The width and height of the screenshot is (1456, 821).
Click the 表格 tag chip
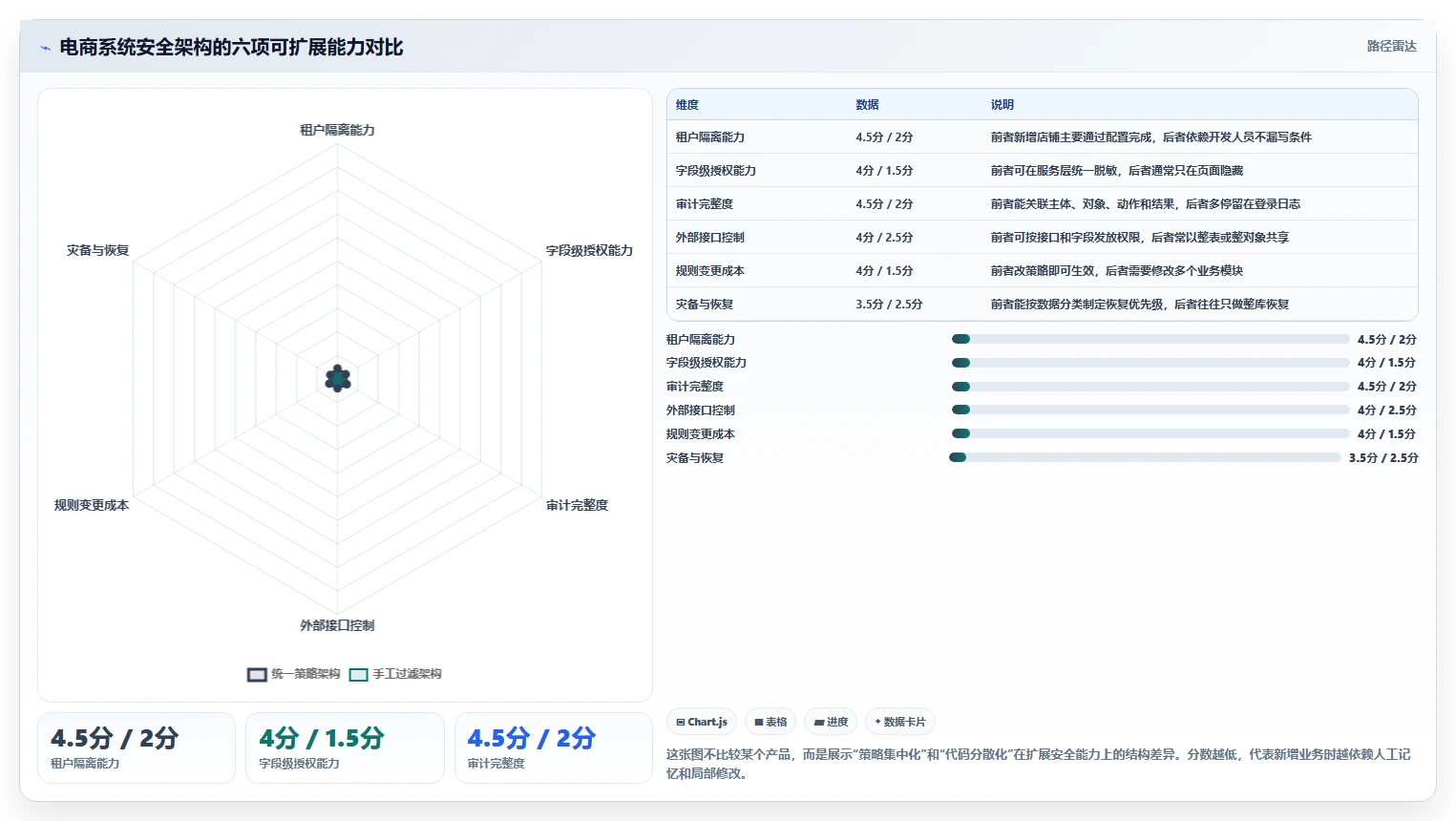click(770, 722)
